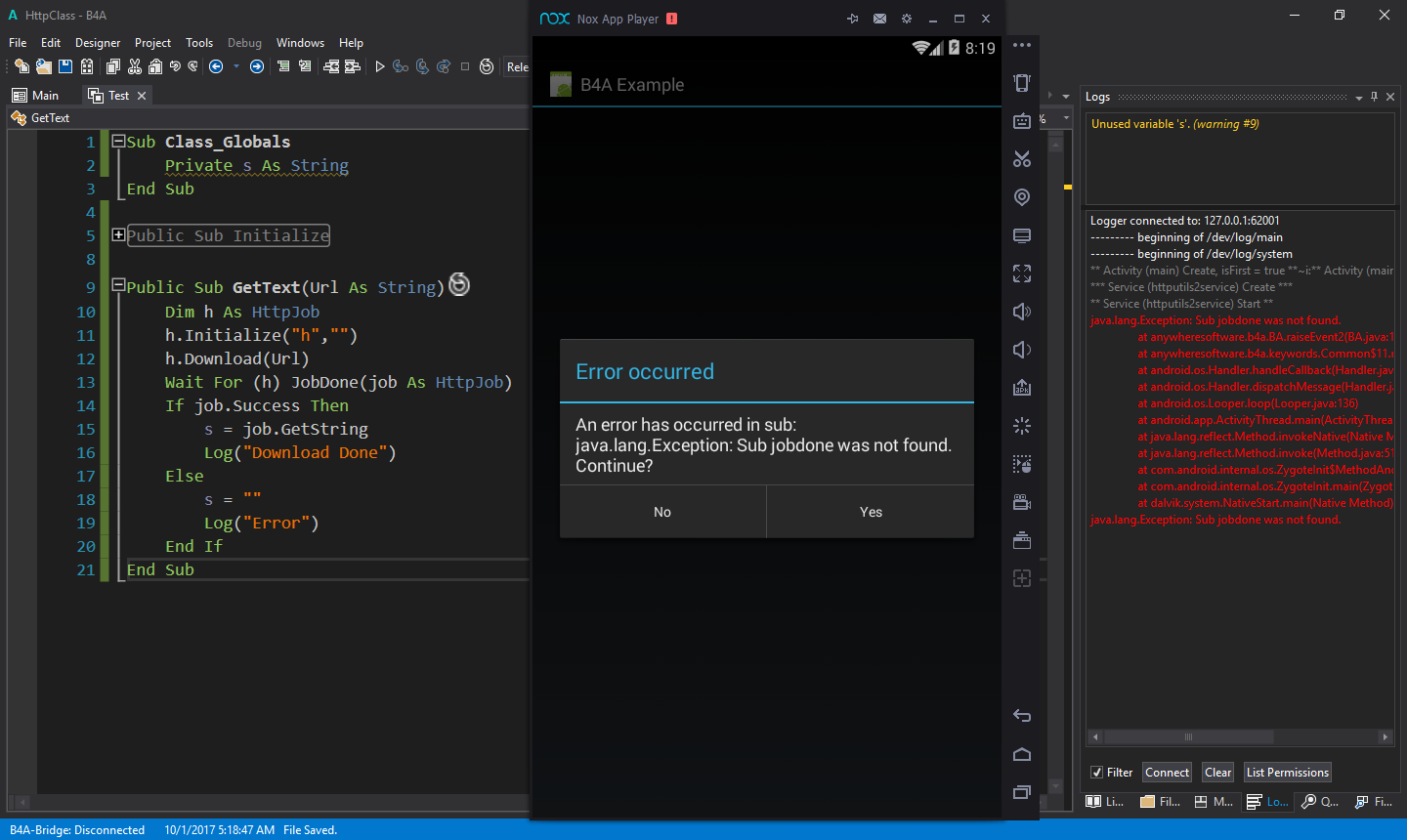Viewport: 1407px width, 840px height.
Task: Click the Clear button in Logs
Action: click(x=1217, y=773)
